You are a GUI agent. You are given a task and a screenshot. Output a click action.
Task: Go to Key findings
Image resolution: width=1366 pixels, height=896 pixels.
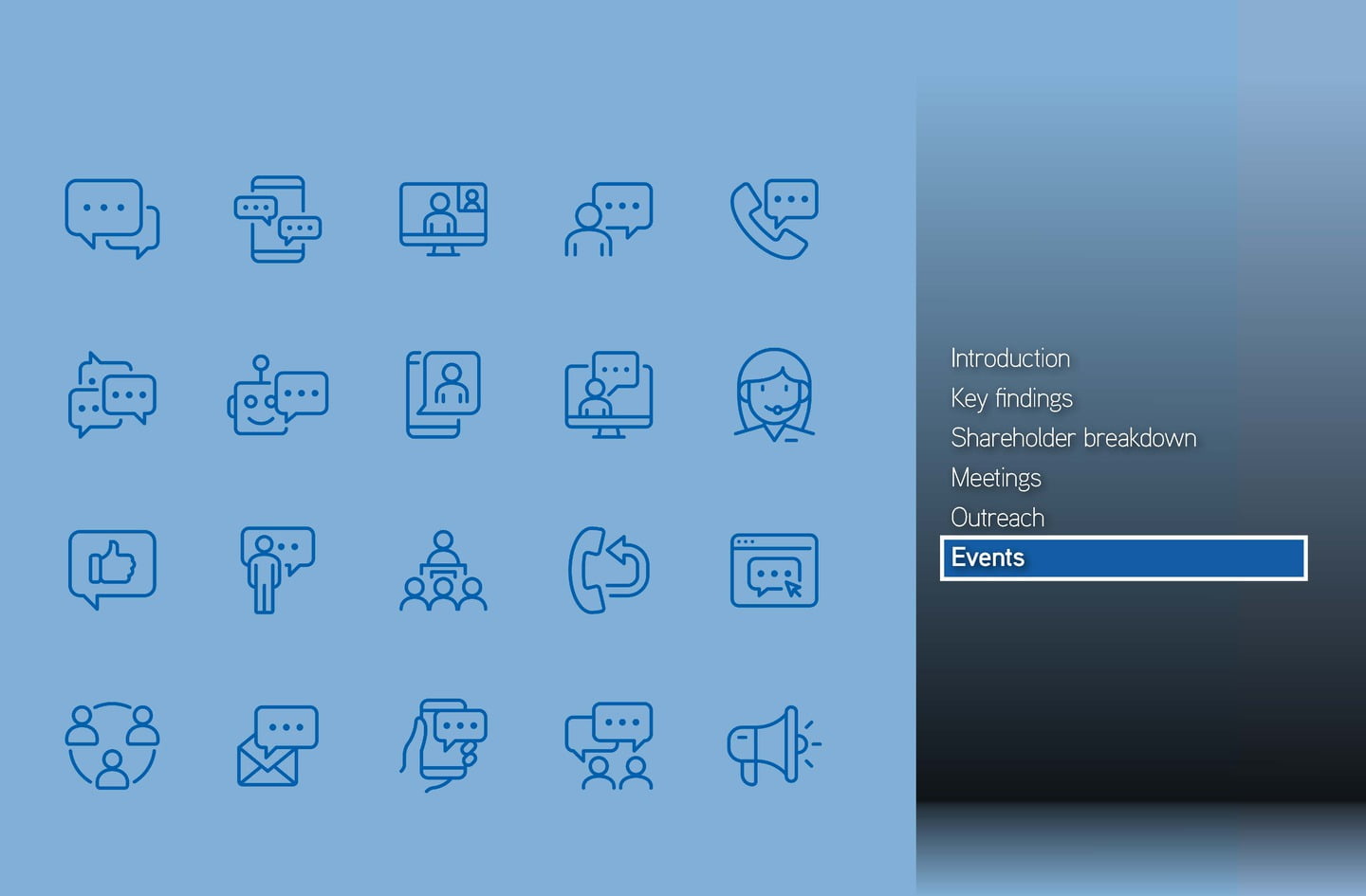click(x=1011, y=398)
